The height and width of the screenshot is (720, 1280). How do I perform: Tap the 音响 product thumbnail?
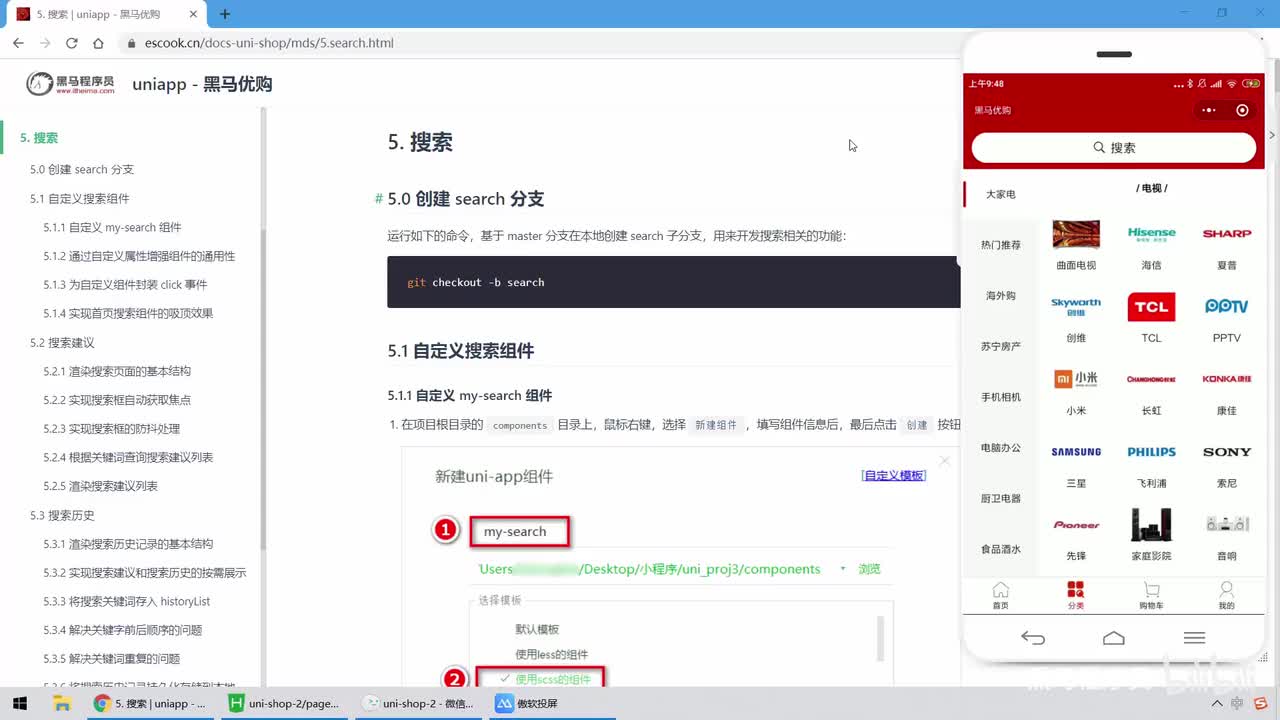[1227, 525]
